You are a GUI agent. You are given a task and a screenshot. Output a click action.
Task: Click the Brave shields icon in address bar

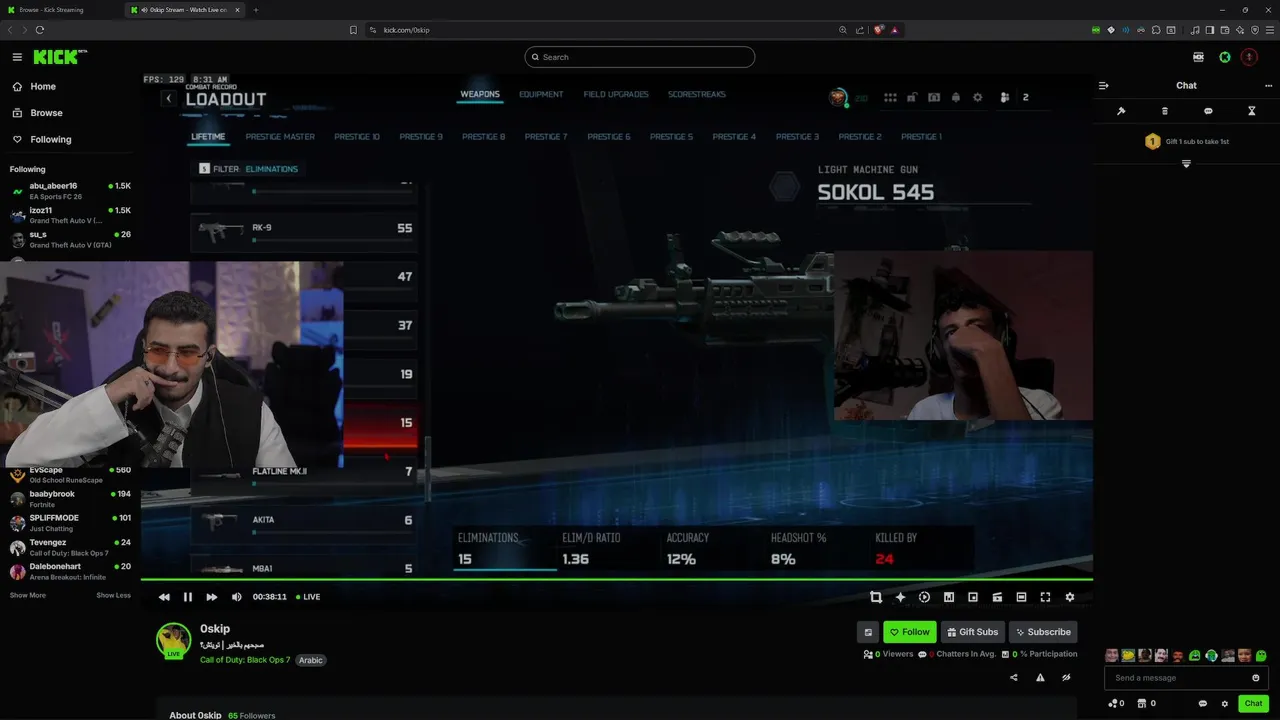879,30
